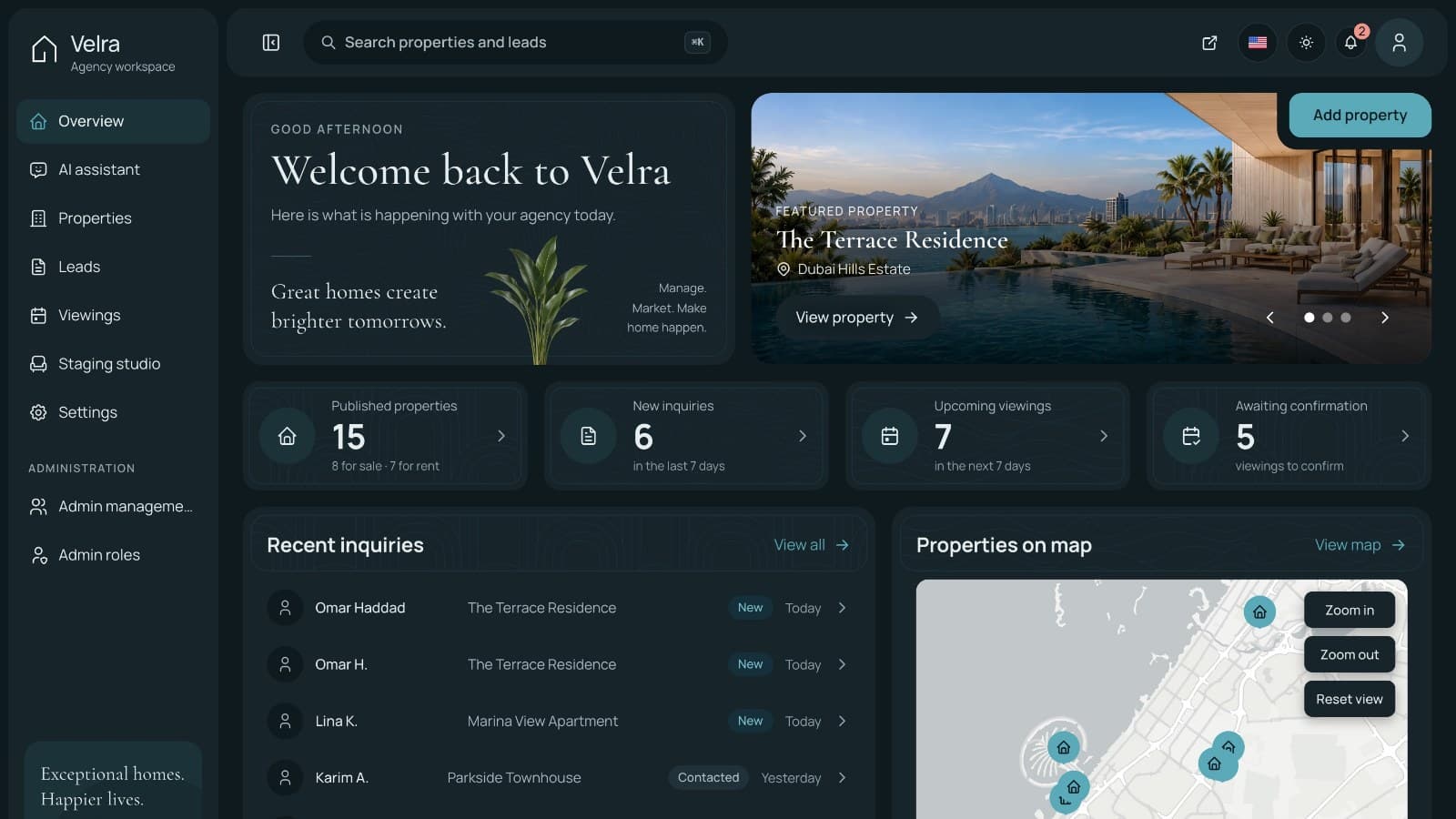
Task: Click the Velra home logo icon
Action: pos(44,49)
